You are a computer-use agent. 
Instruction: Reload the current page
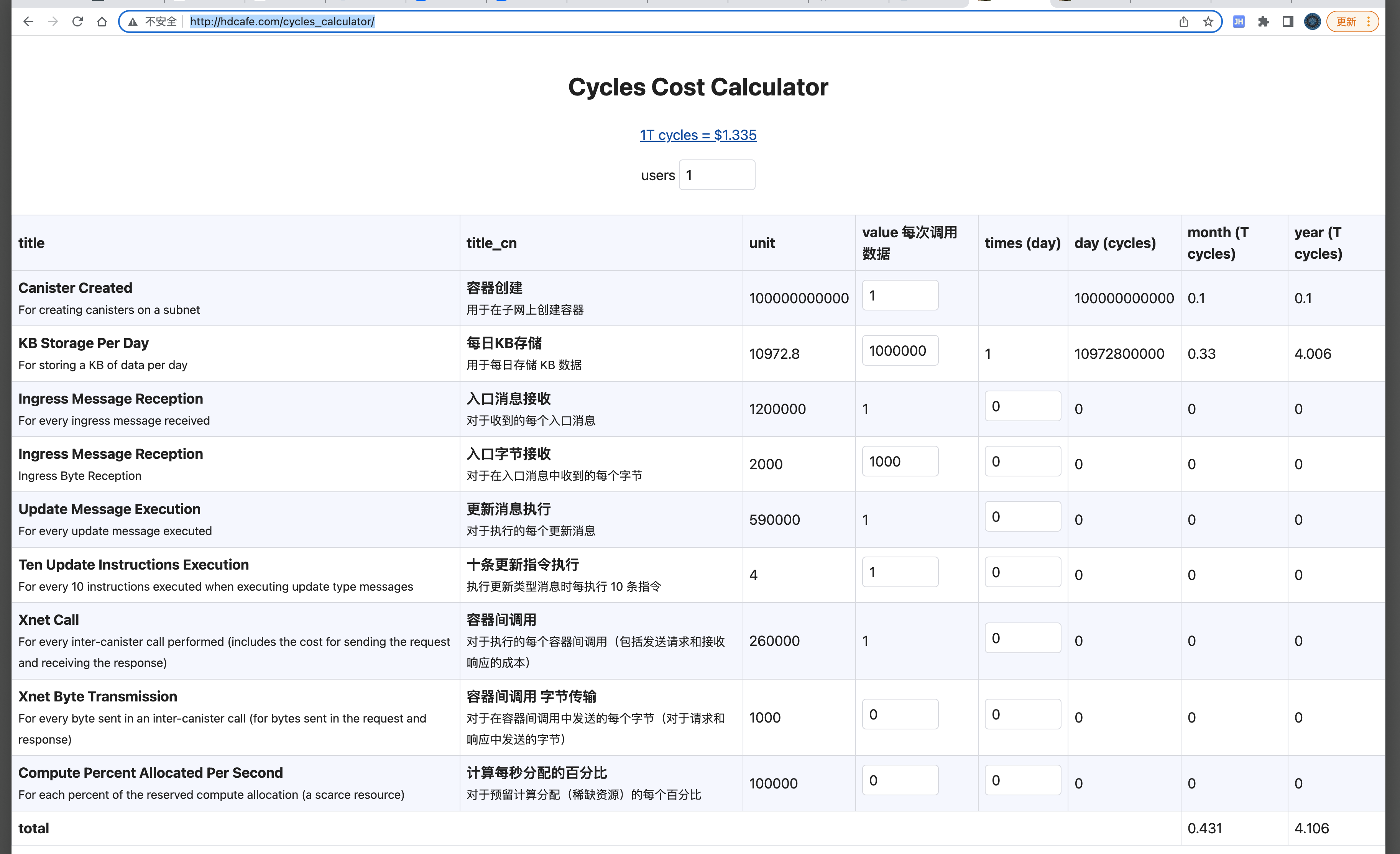(77, 21)
